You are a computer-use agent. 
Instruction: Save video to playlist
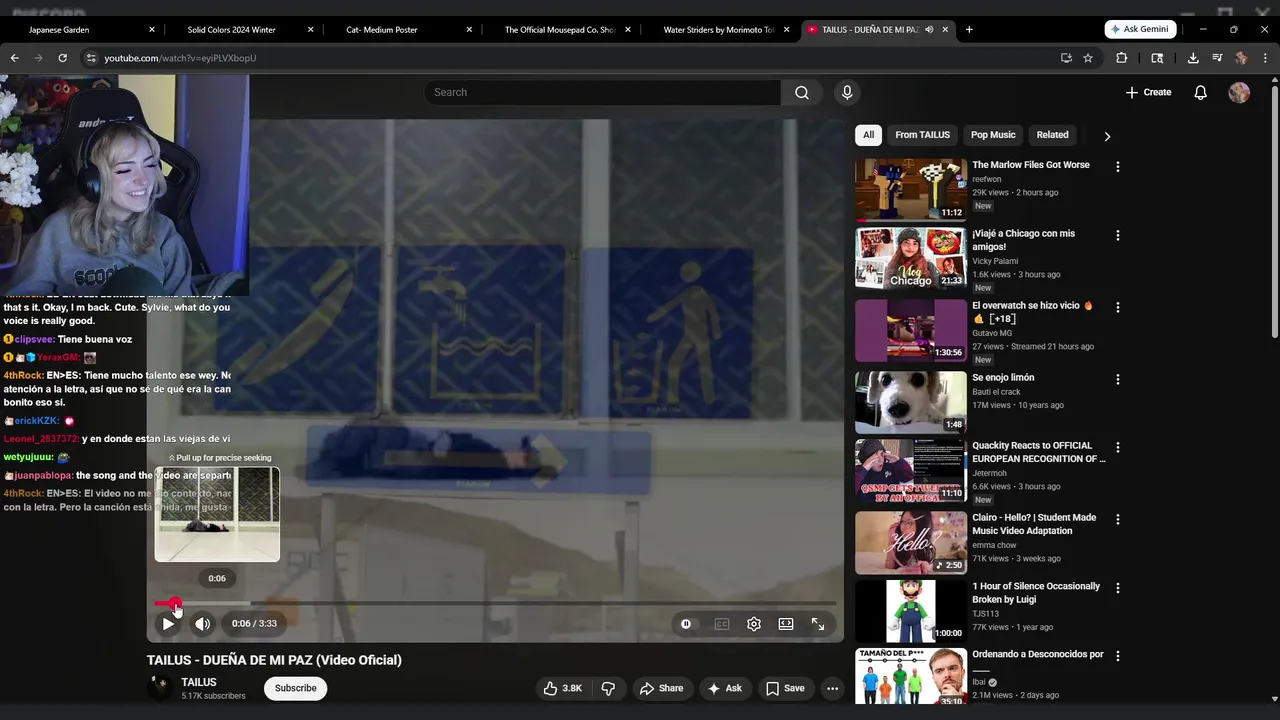pyautogui.click(x=785, y=688)
